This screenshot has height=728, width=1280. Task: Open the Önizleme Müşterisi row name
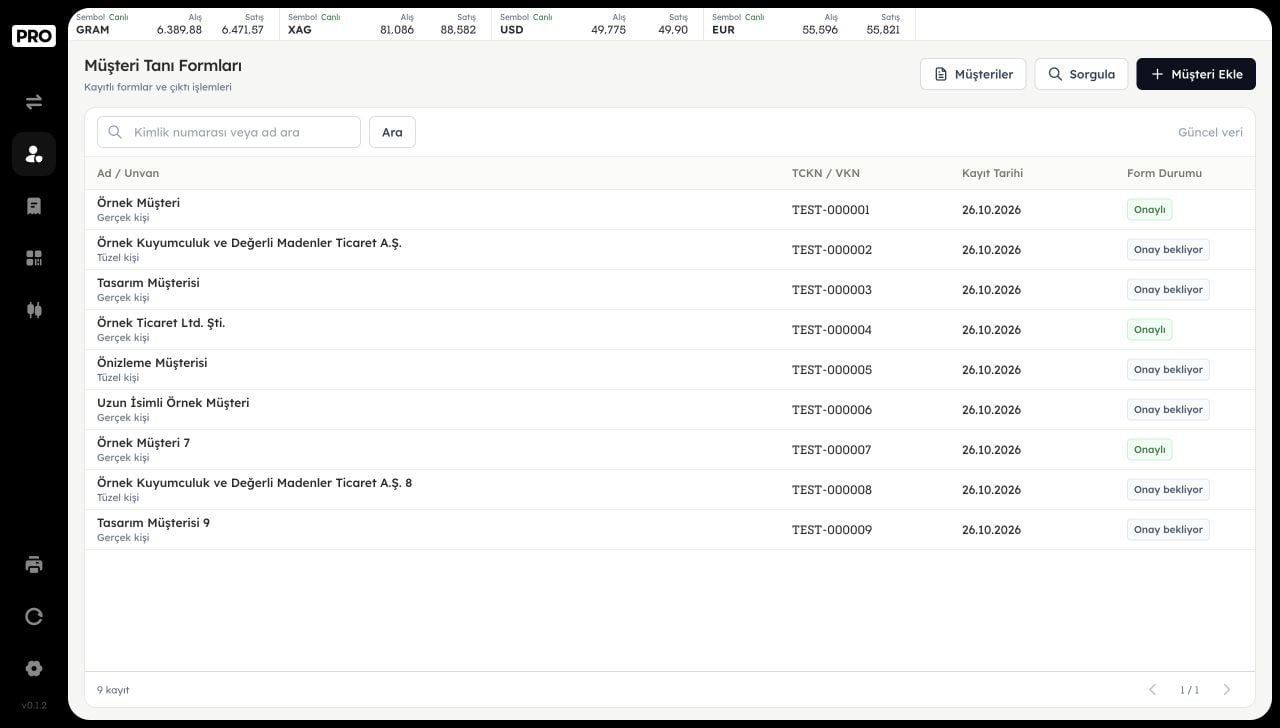[152, 363]
